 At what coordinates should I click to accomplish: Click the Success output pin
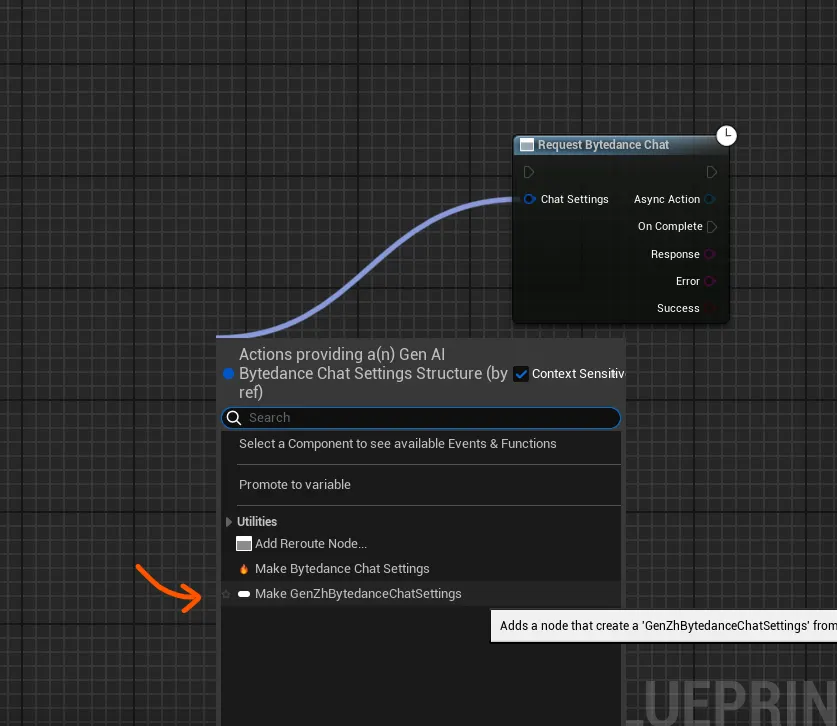point(710,308)
